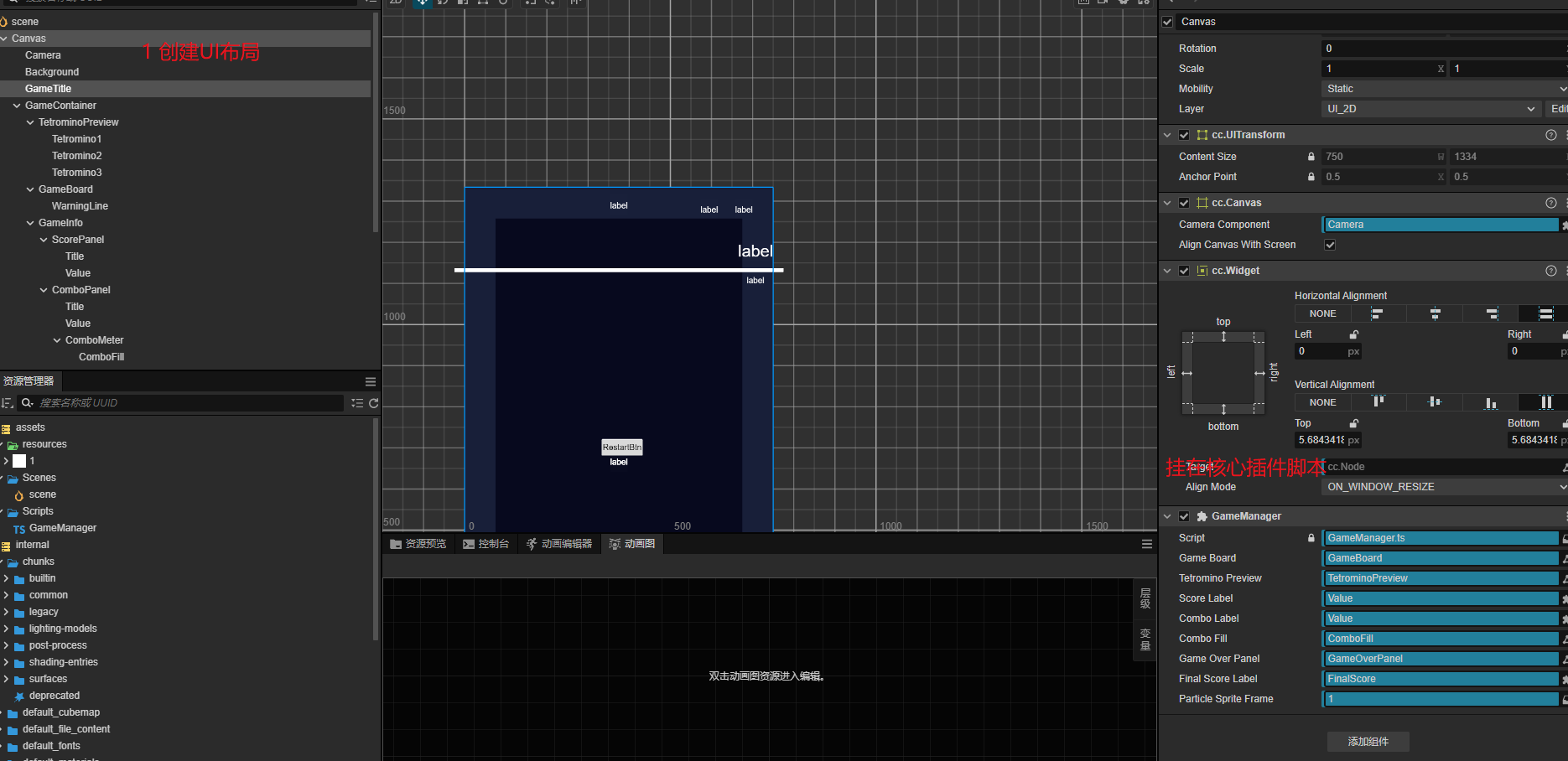Select left horizontal alignment in cc.Widget
This screenshot has height=761, width=1568.
[1377, 313]
